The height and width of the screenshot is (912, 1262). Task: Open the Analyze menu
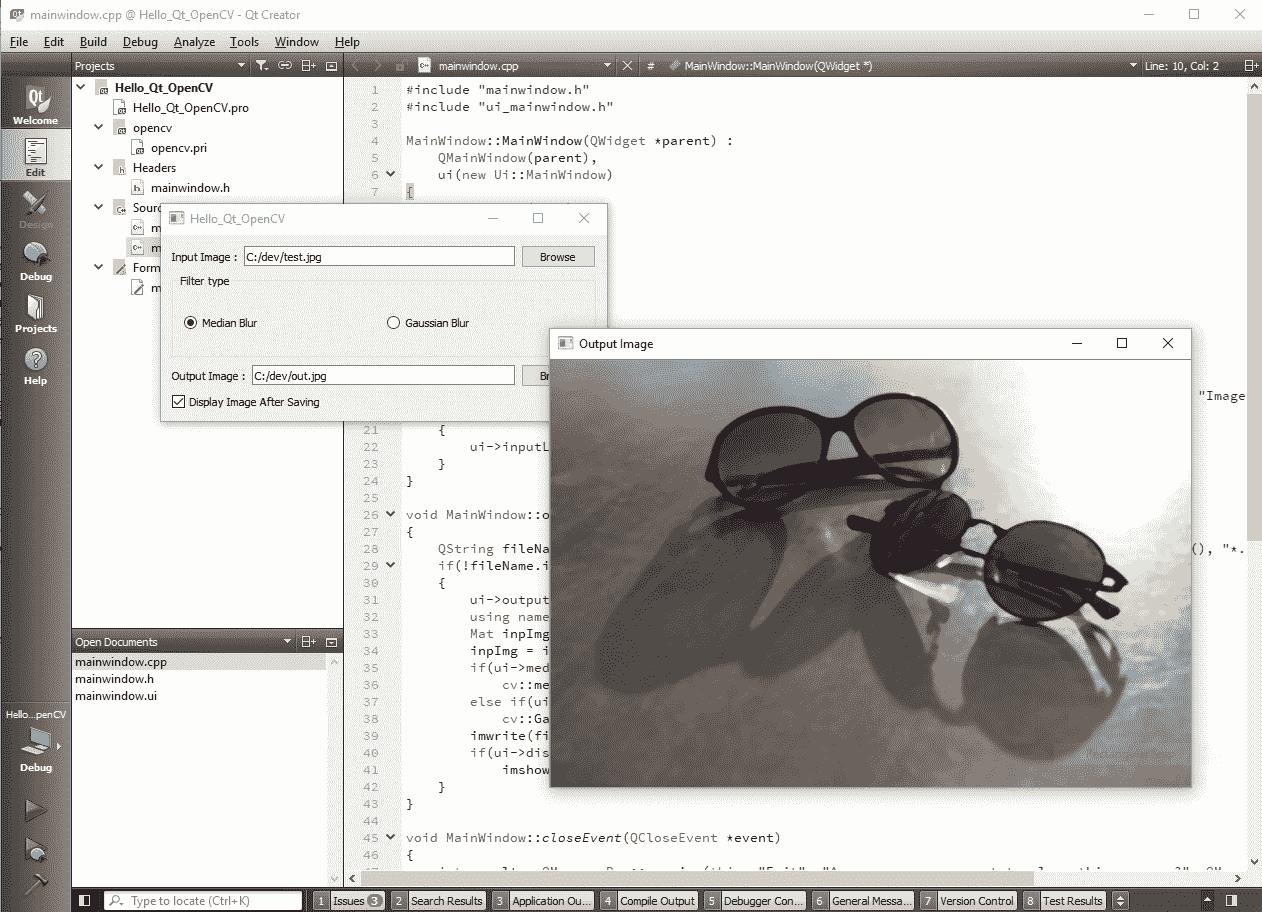[x=194, y=42]
